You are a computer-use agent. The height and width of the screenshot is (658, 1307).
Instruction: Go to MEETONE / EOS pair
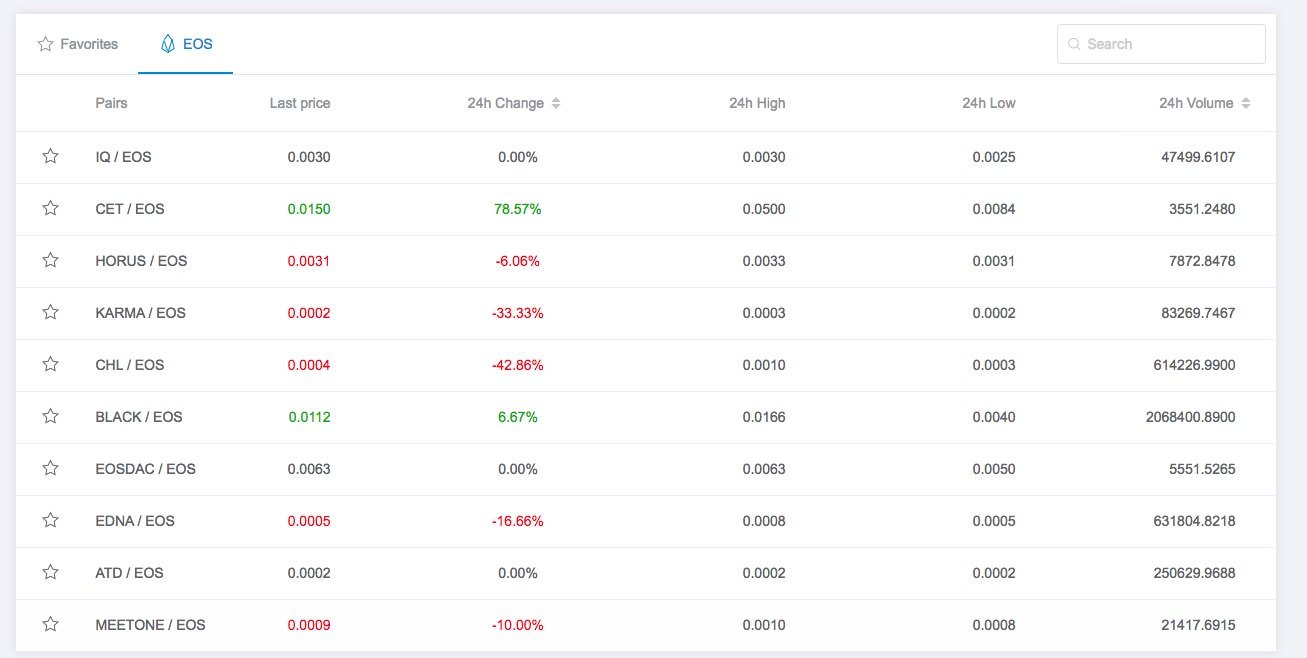(150, 625)
